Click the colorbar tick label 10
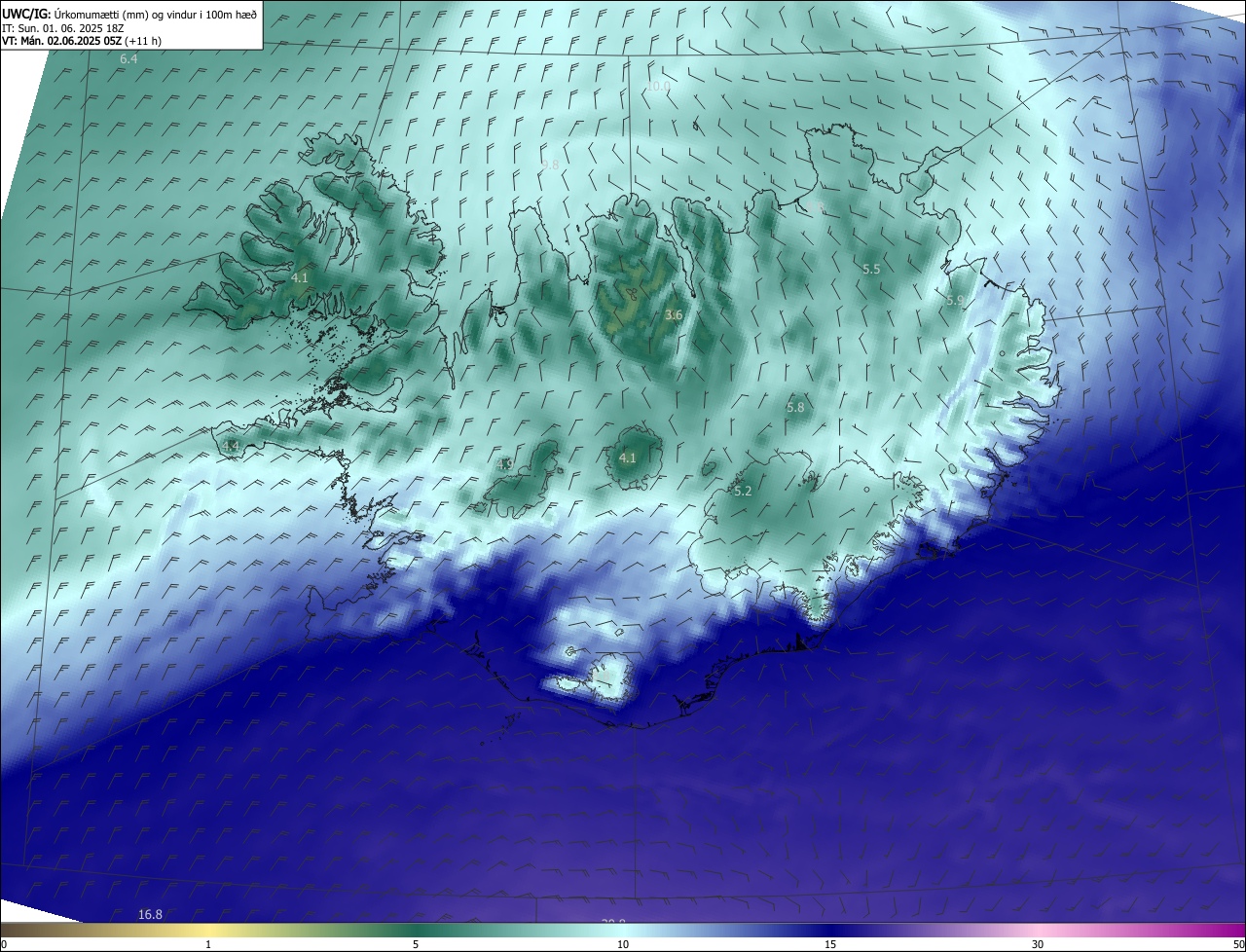The image size is (1246, 952). (623, 944)
